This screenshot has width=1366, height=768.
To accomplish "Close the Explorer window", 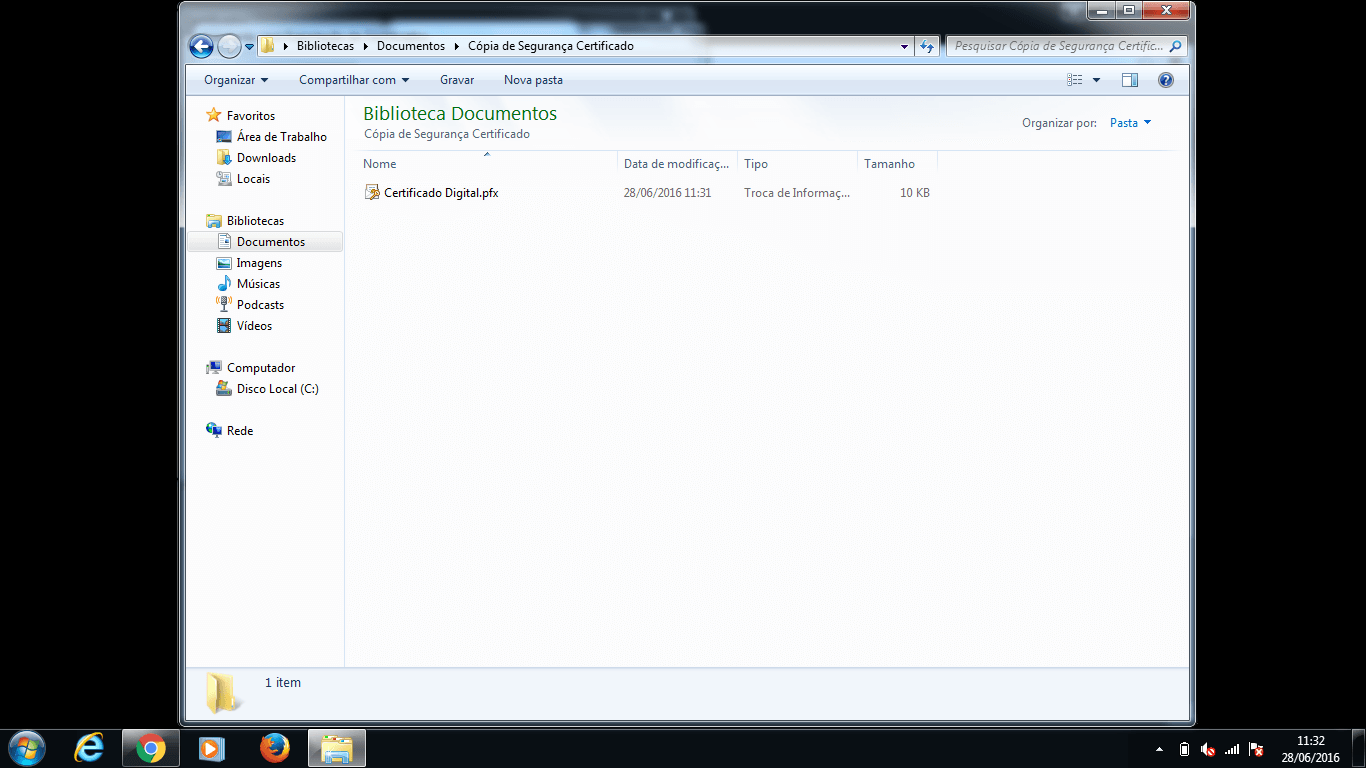I will click(x=1166, y=10).
